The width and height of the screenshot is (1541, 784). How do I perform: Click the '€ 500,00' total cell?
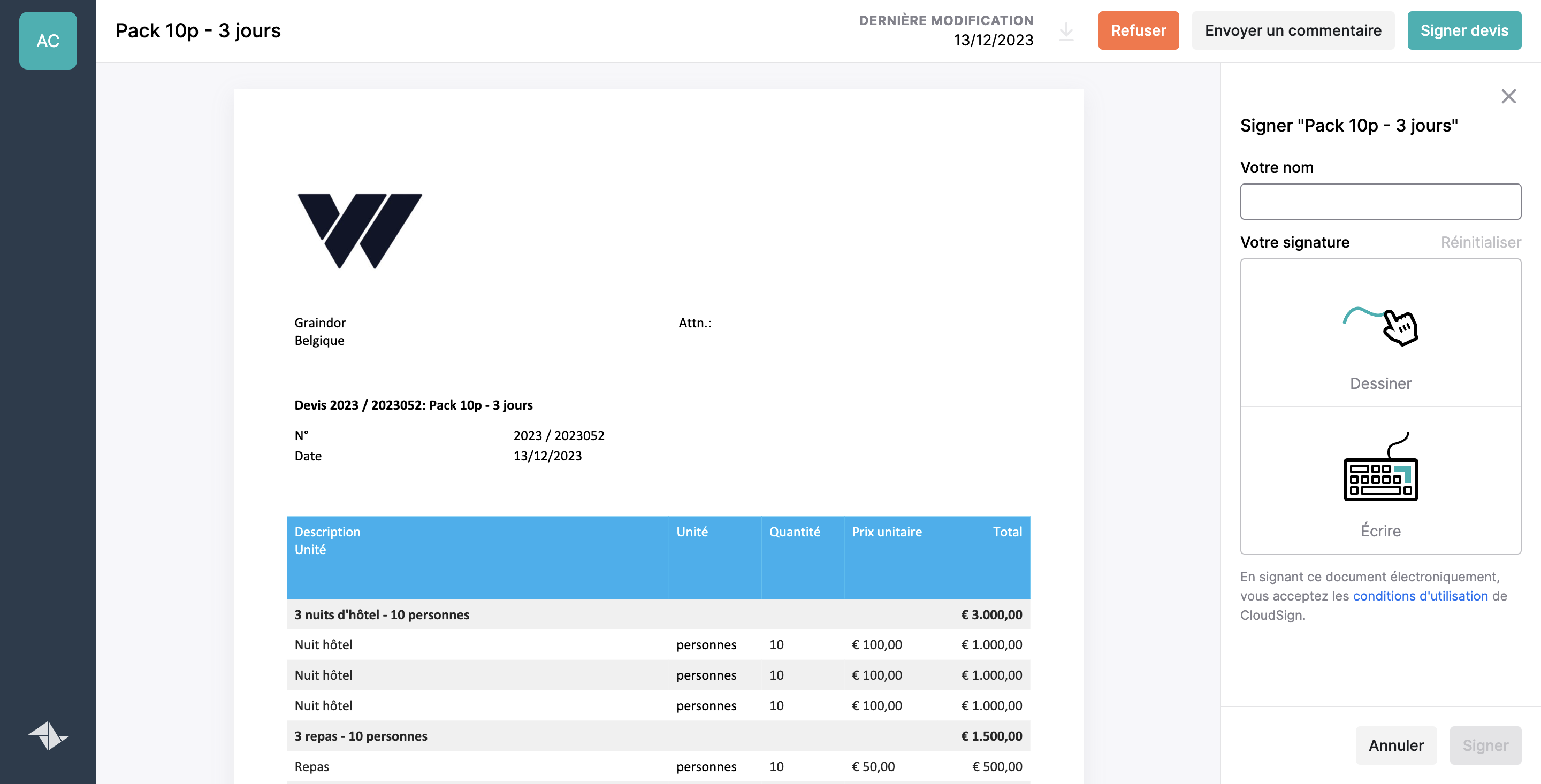997,766
